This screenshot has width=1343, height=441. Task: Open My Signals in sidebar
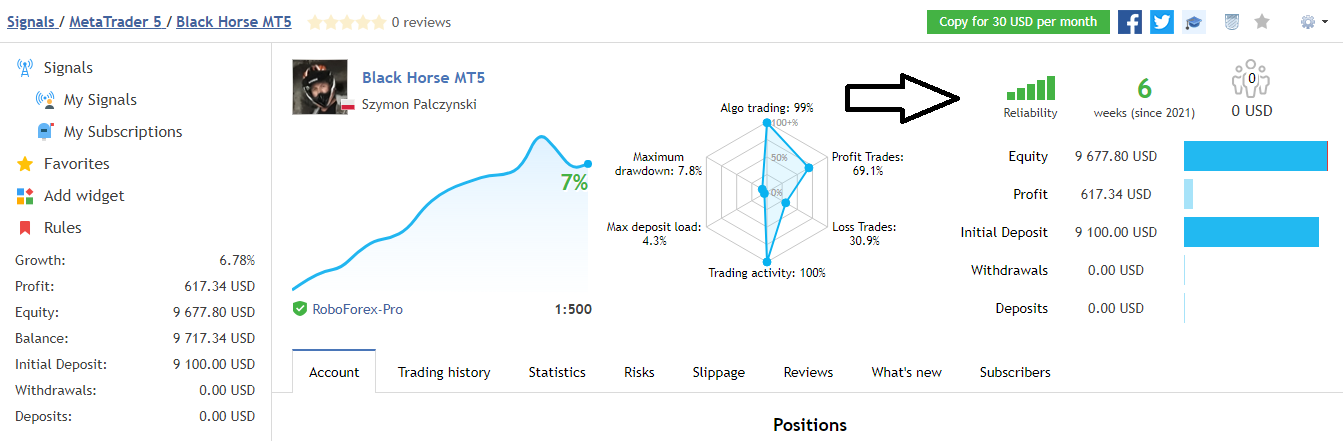coord(99,100)
